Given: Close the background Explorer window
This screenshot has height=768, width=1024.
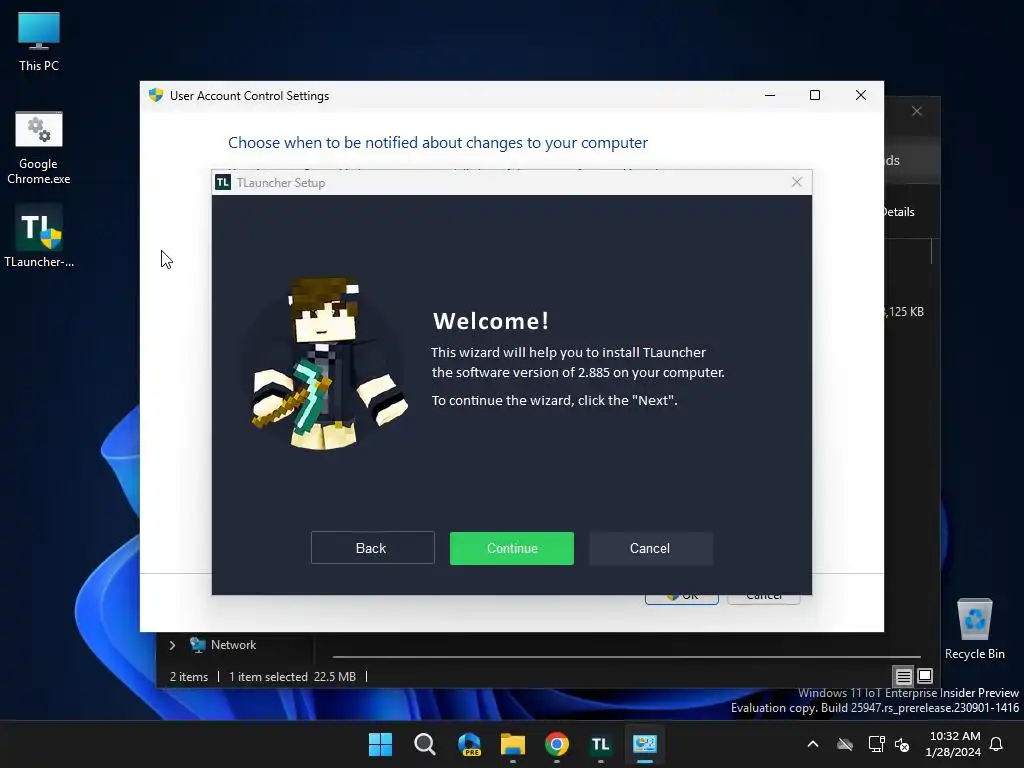Looking at the screenshot, I should (x=917, y=111).
